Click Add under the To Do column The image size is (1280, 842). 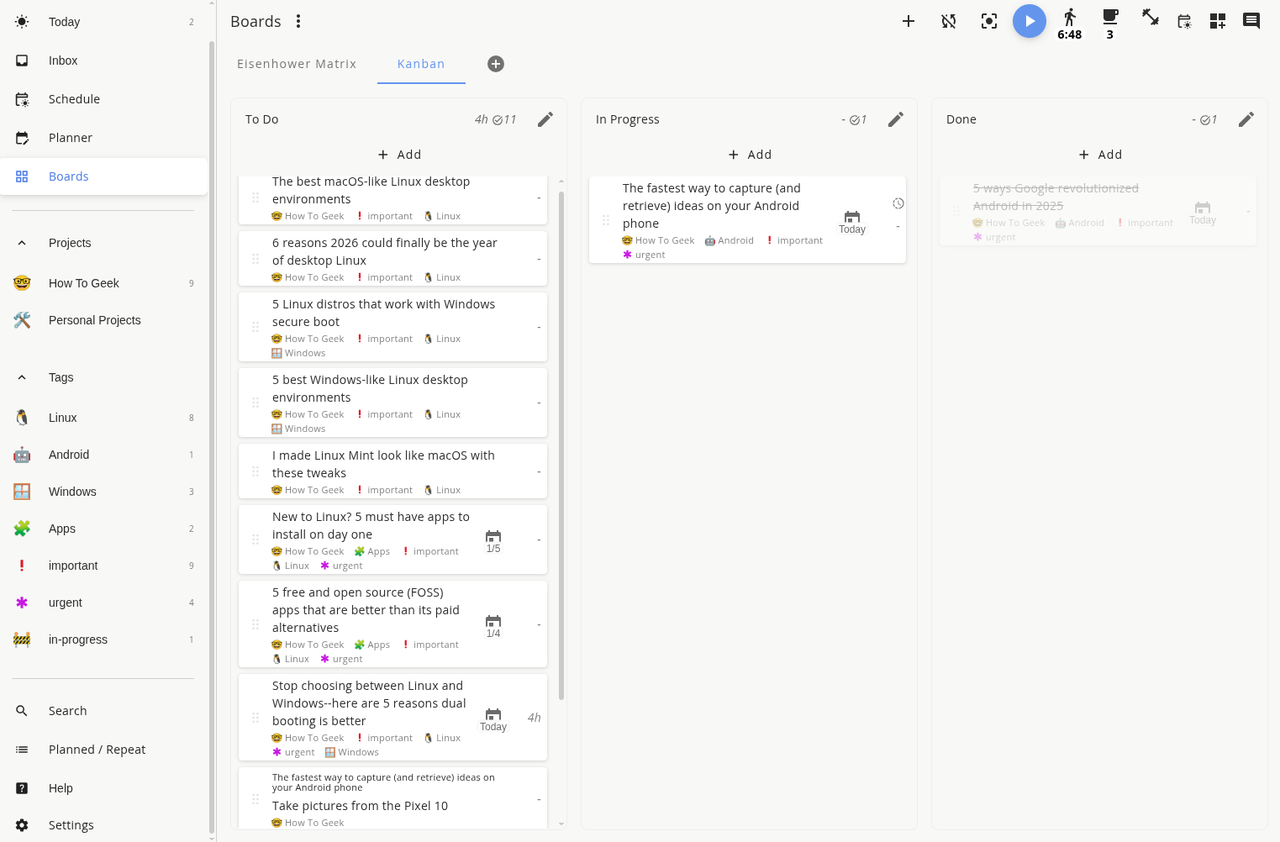[x=399, y=154]
